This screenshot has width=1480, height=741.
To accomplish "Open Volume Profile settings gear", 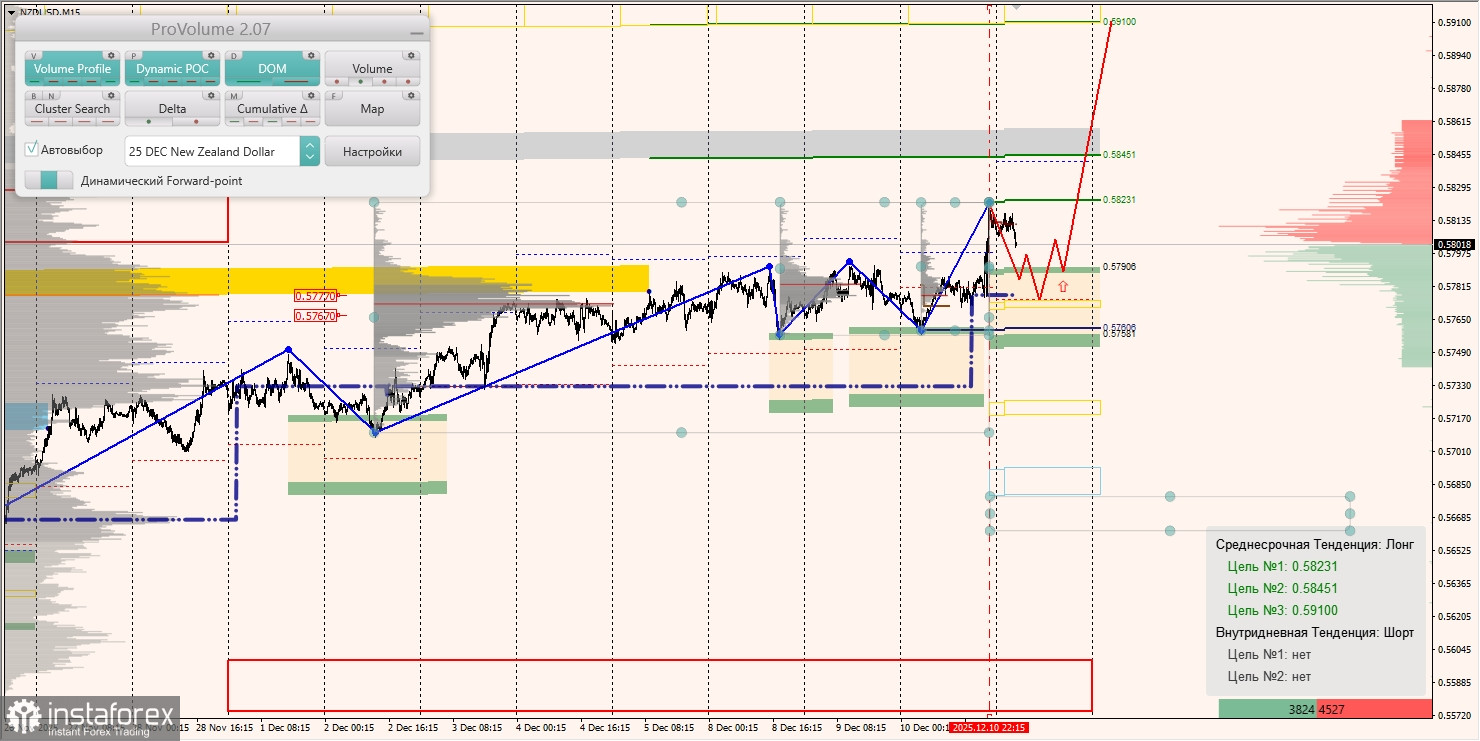I will (111, 56).
